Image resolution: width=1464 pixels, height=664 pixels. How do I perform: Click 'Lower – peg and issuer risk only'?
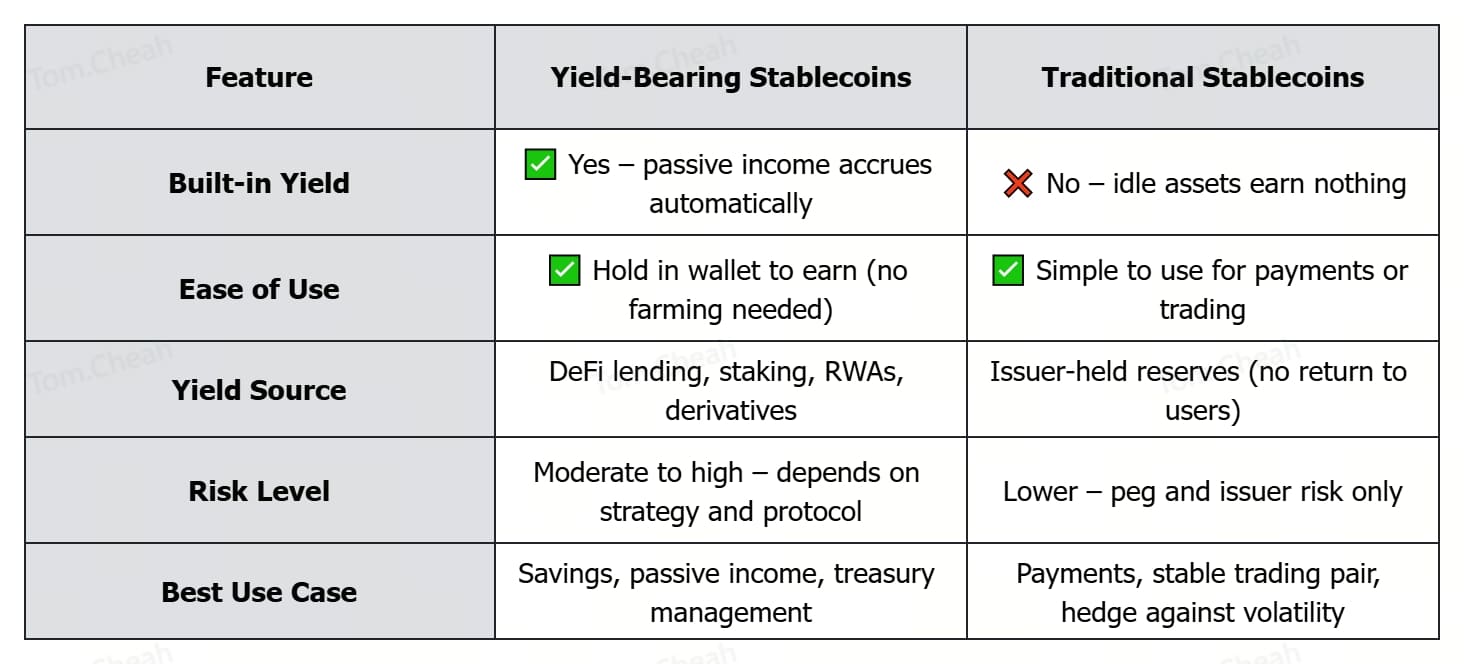[1202, 491]
